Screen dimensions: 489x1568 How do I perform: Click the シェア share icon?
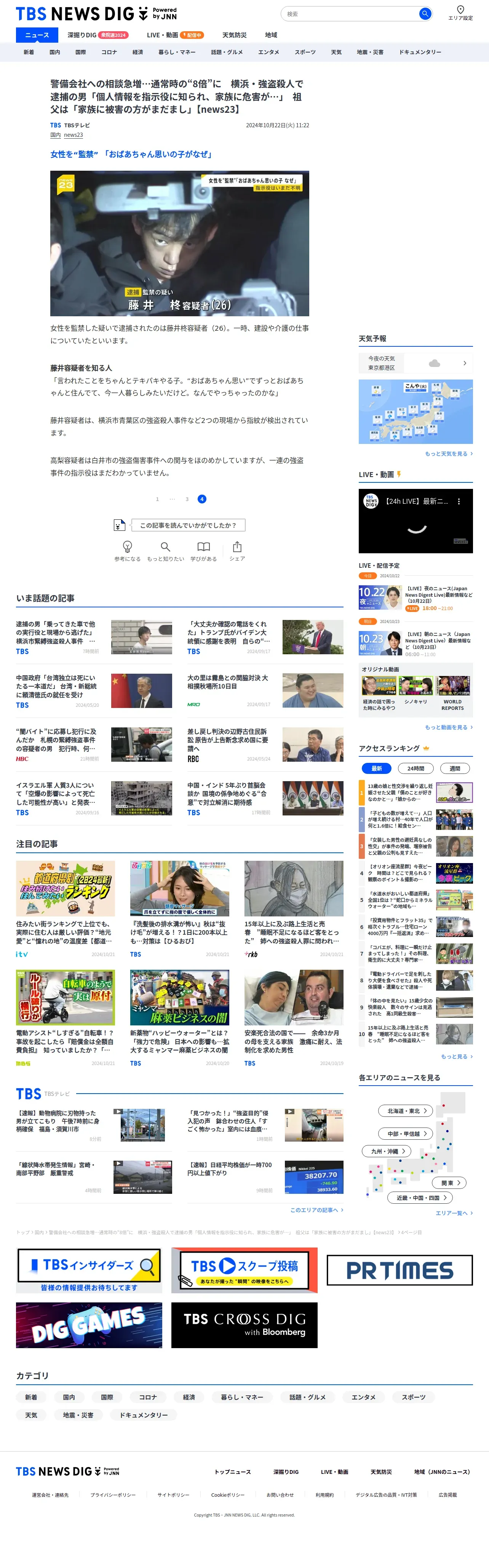click(237, 546)
